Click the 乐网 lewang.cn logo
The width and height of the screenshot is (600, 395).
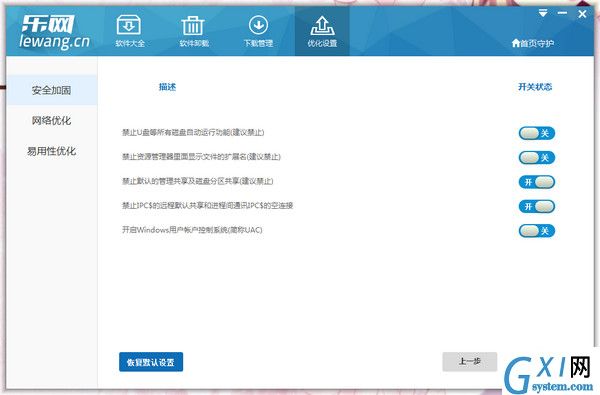coord(54,32)
